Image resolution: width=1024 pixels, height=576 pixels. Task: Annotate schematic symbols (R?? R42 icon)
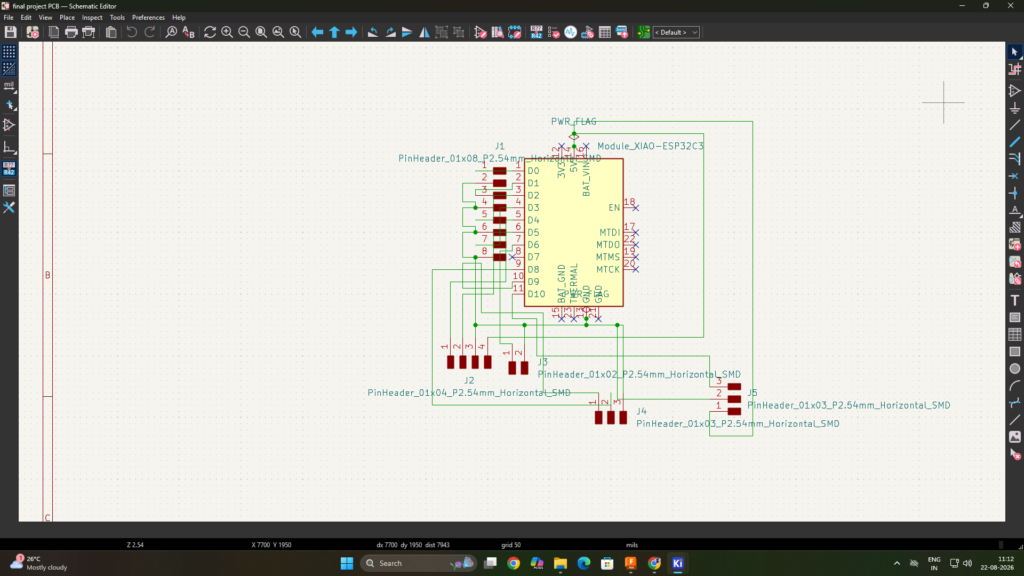pyautogui.click(x=536, y=32)
